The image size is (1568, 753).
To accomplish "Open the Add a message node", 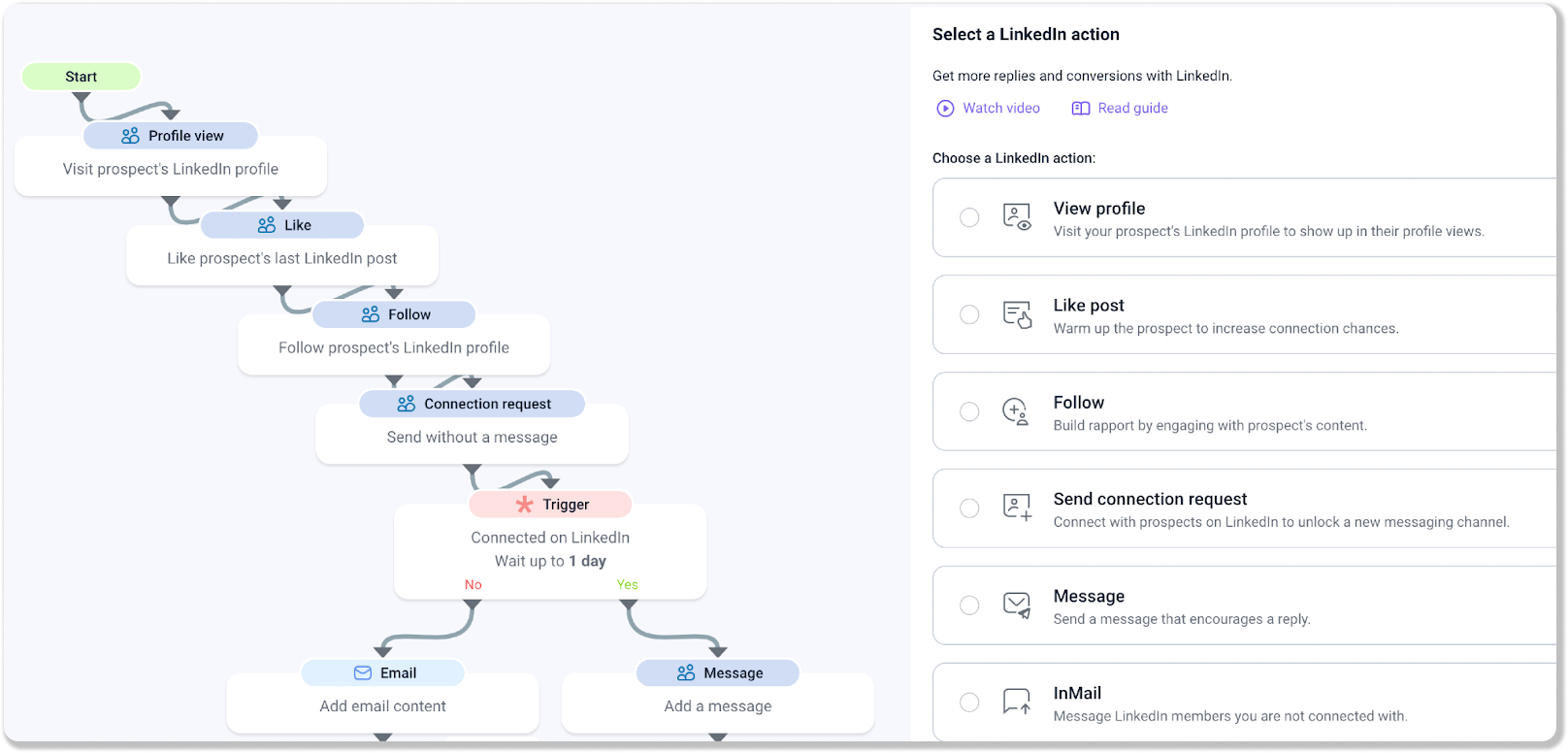I will point(718,706).
